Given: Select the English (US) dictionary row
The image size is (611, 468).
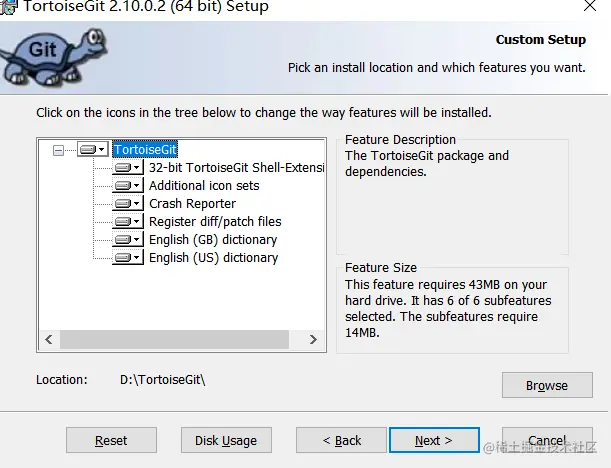Looking at the screenshot, I should pos(214,257).
